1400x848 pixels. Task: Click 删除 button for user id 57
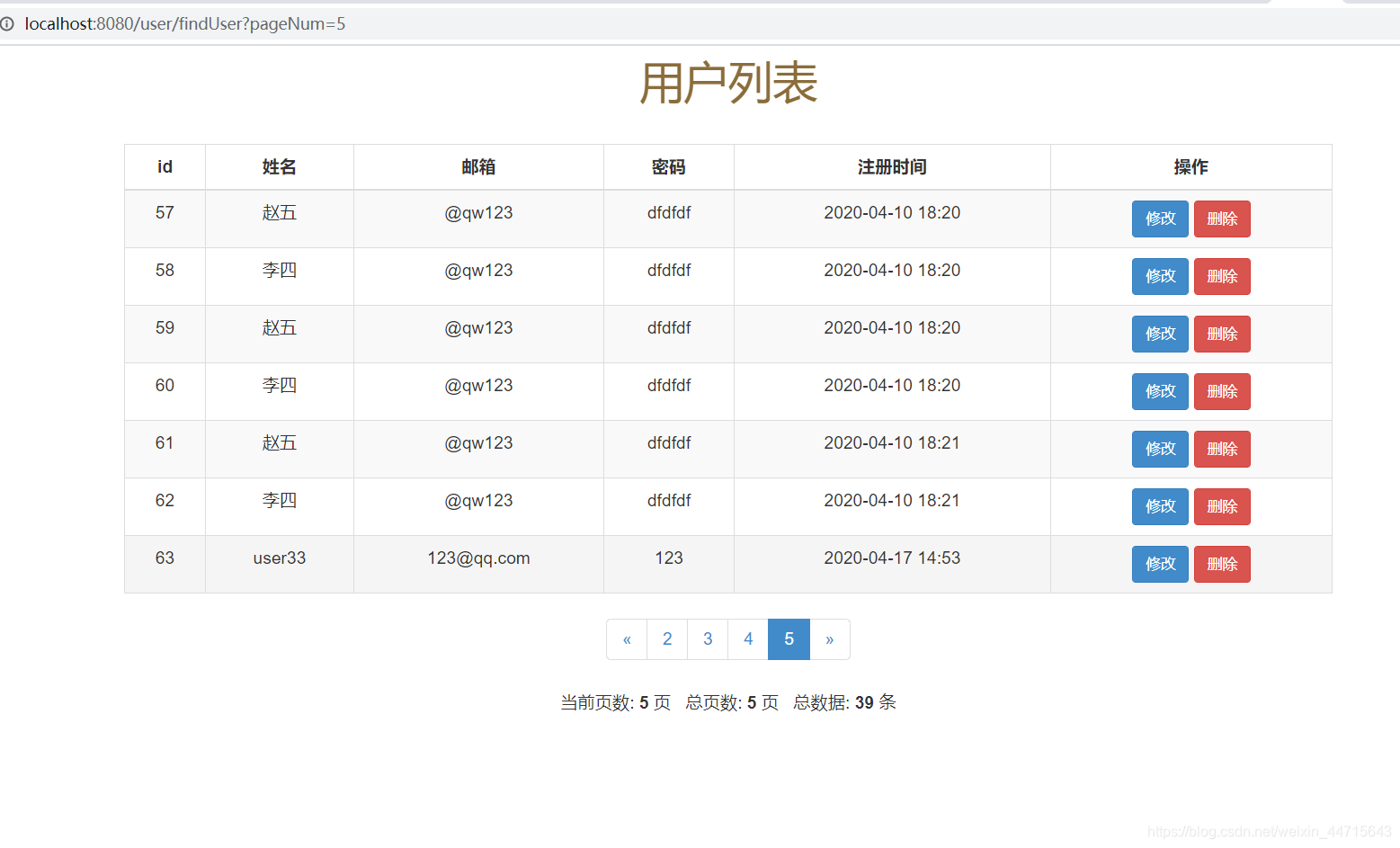(x=1222, y=219)
